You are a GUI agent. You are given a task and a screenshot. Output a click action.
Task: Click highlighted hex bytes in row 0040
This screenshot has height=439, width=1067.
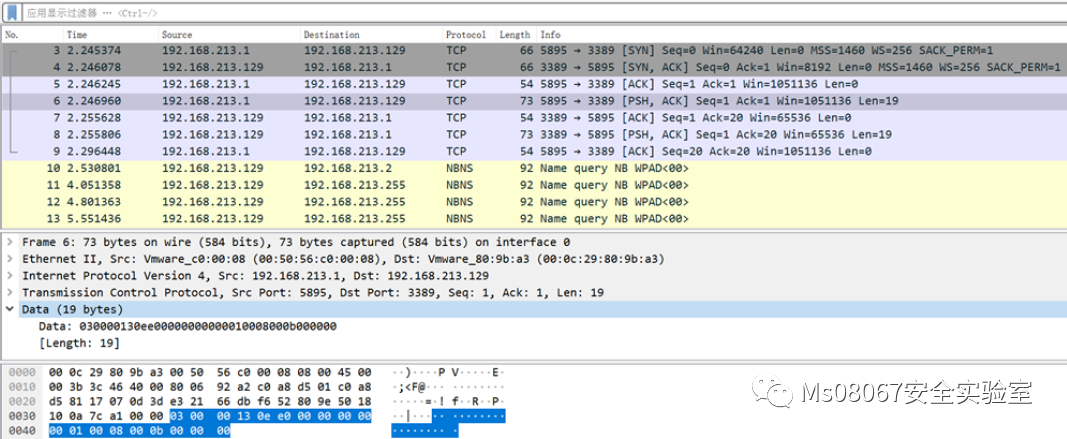[139, 431]
